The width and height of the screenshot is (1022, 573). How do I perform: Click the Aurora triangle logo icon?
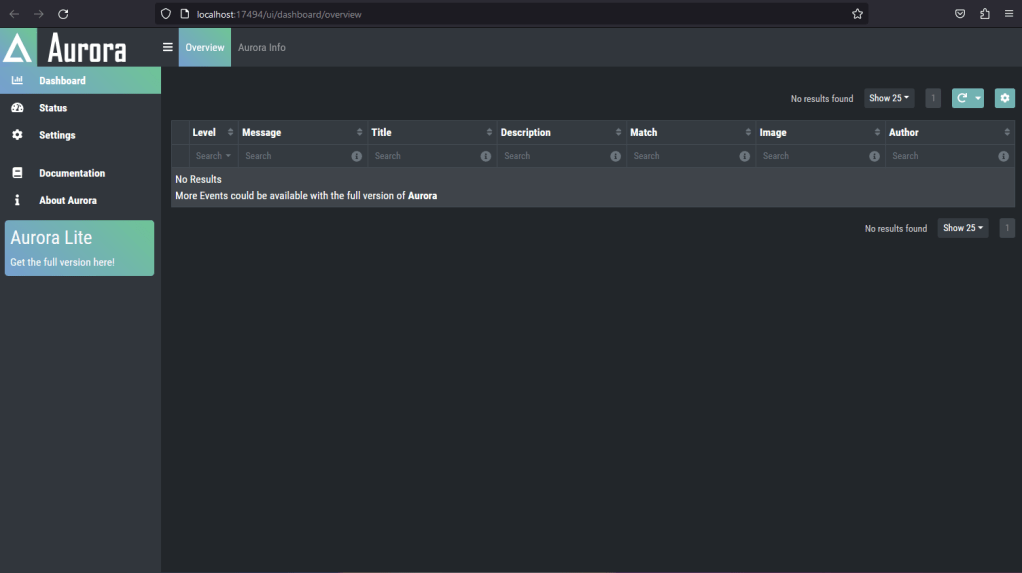18,48
